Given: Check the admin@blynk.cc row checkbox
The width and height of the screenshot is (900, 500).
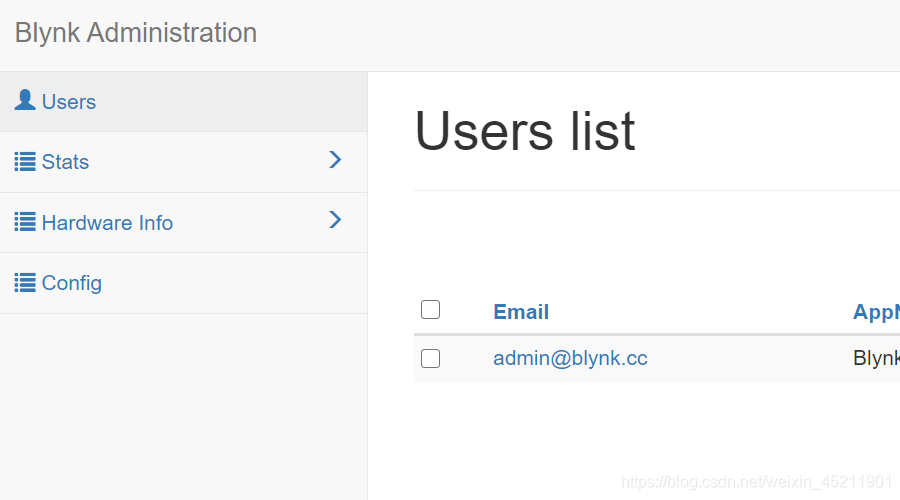Looking at the screenshot, I should click(430, 358).
